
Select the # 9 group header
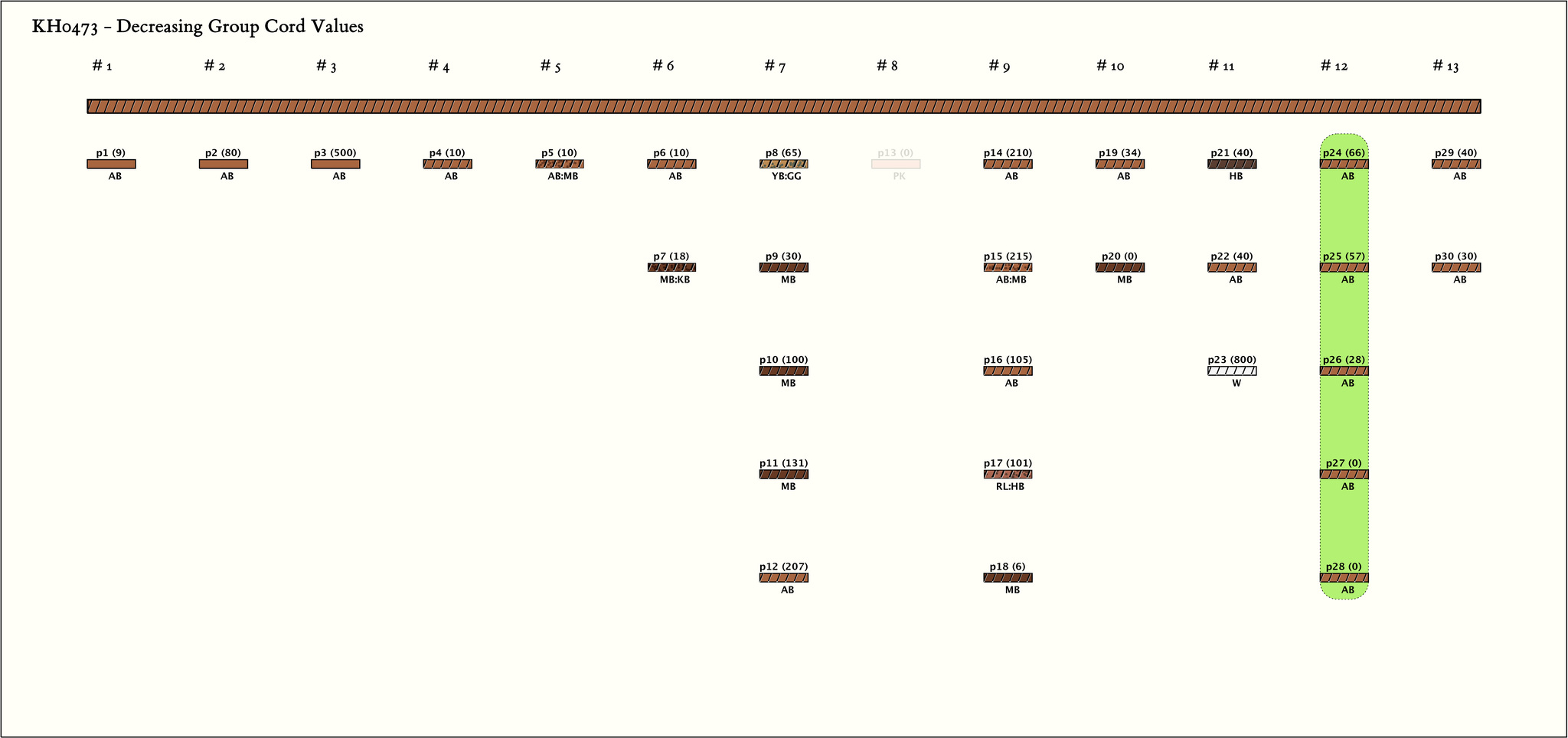[x=999, y=66]
